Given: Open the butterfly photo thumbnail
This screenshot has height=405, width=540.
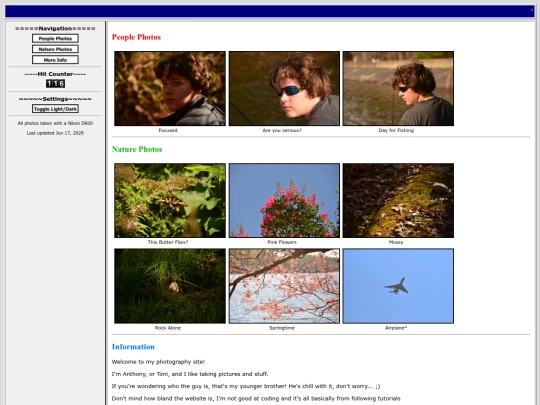Looking at the screenshot, I should (170, 200).
